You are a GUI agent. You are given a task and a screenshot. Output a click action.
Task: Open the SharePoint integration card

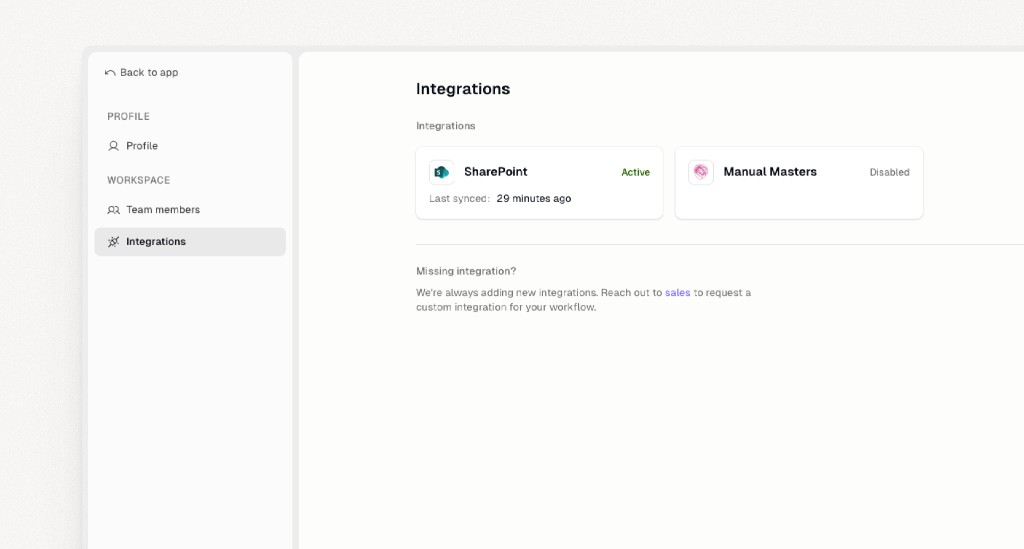point(539,183)
